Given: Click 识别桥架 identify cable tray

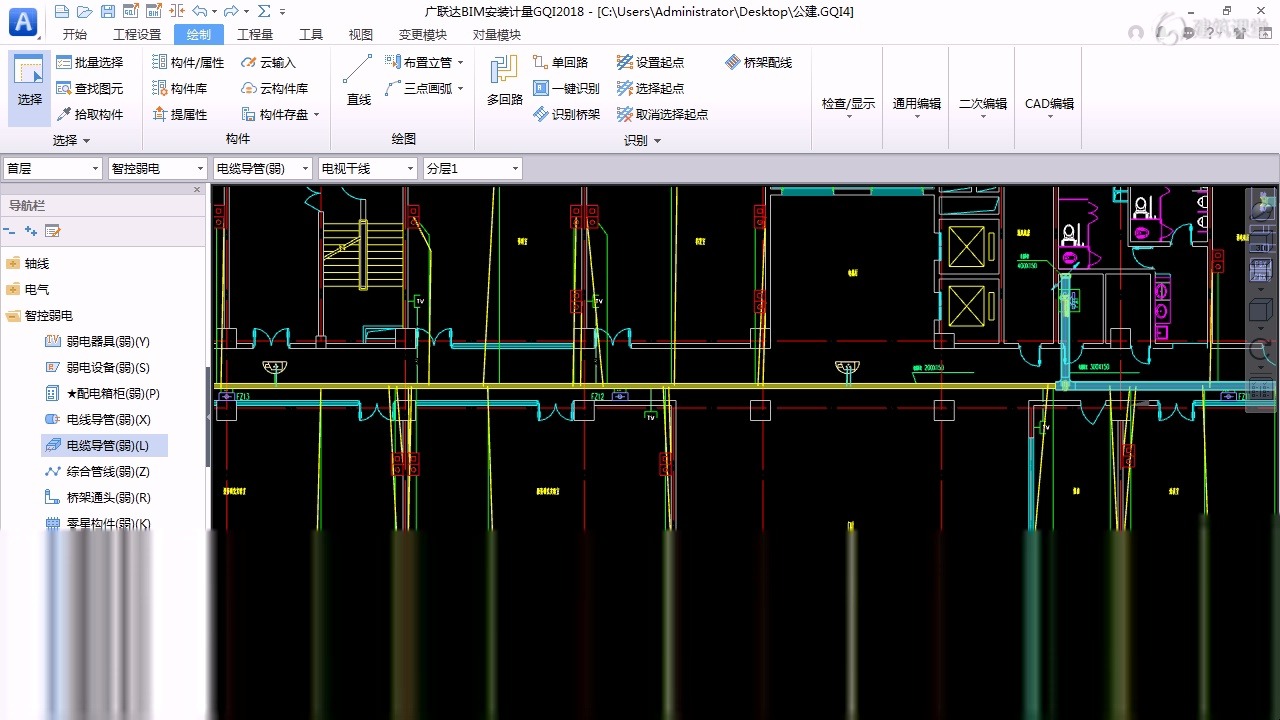Looking at the screenshot, I should coord(566,114).
